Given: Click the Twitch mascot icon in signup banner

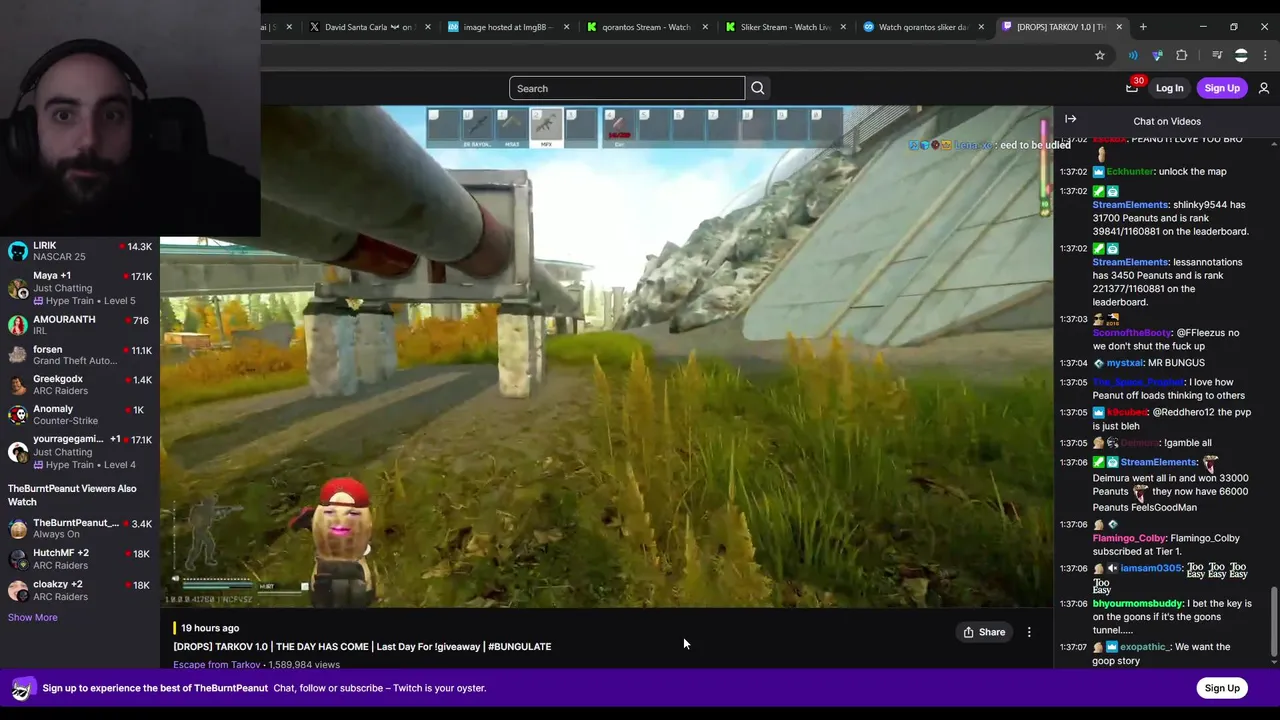Looking at the screenshot, I should click(21, 689).
